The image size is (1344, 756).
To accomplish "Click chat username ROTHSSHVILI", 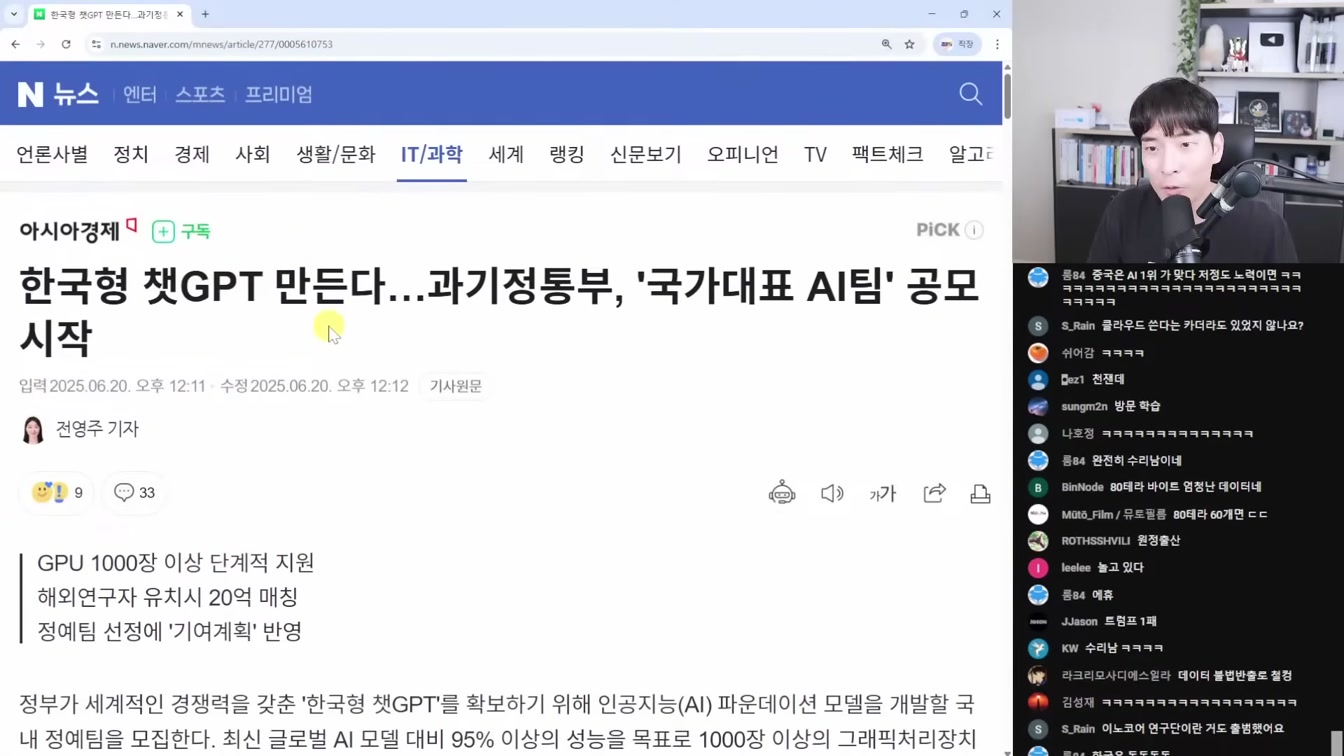I will [1095, 541].
